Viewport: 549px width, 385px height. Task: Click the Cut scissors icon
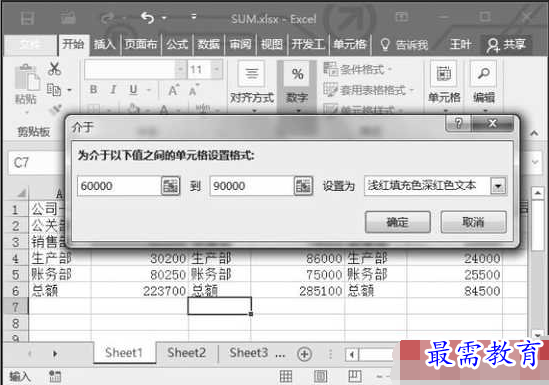tap(54, 69)
